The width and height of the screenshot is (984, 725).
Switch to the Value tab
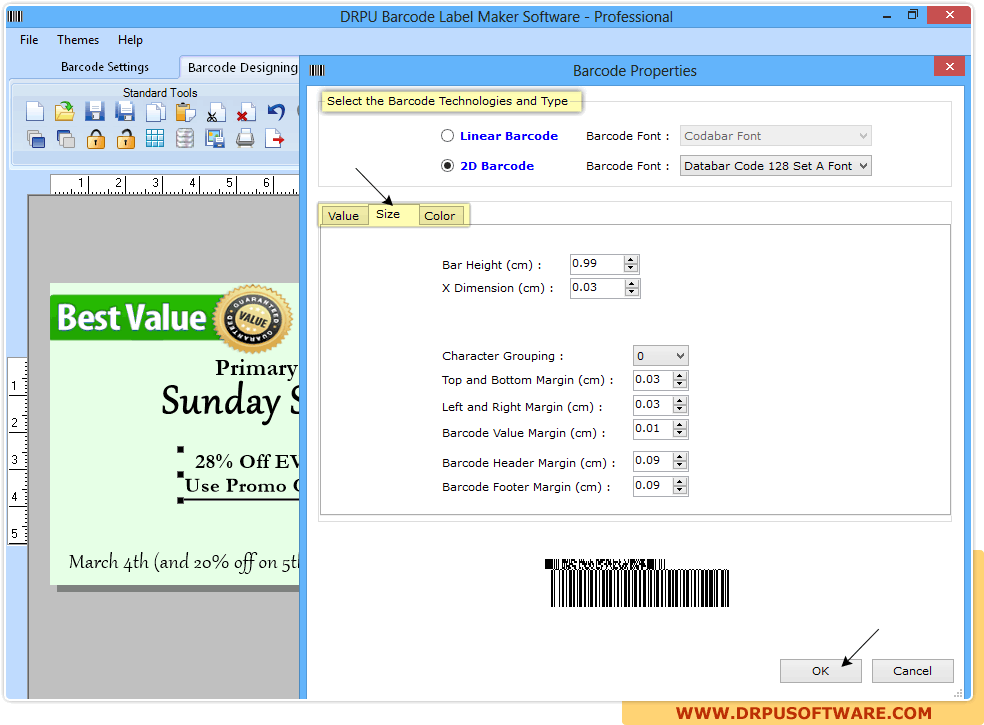click(343, 215)
